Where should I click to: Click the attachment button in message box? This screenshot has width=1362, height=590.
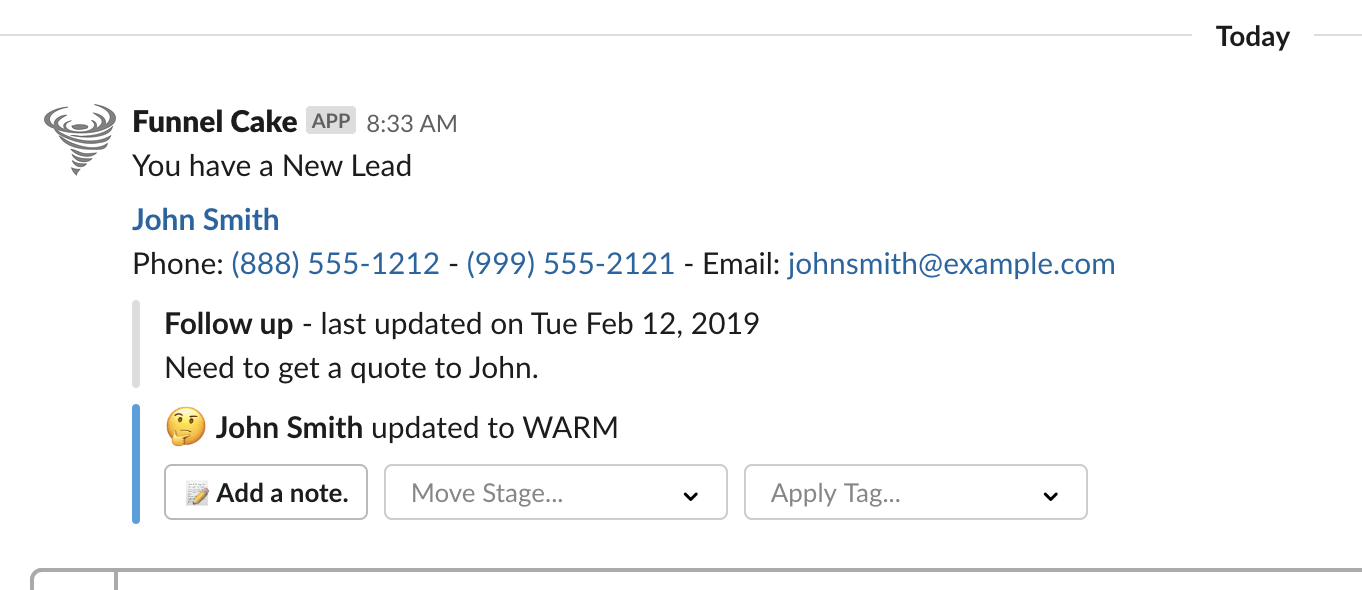[x=74, y=580]
